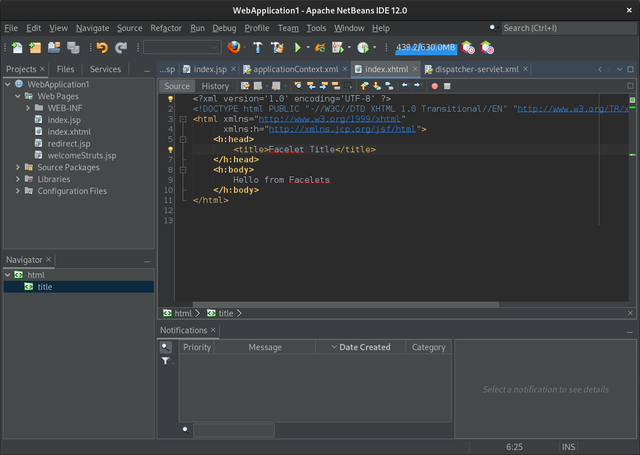Click the New File toolbar icon

(17, 47)
